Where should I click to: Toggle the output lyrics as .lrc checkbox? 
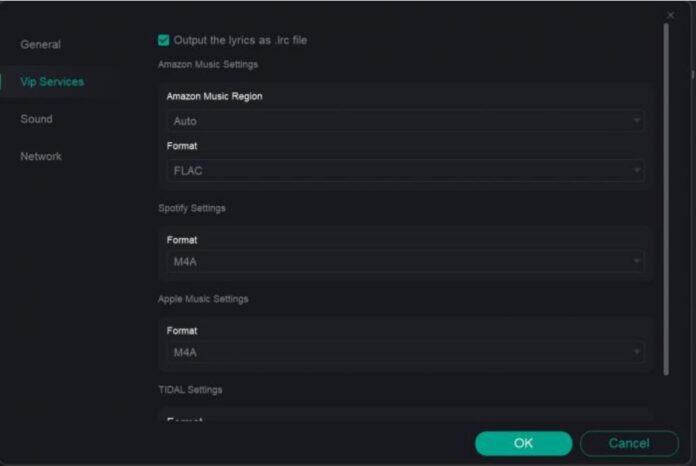(164, 40)
